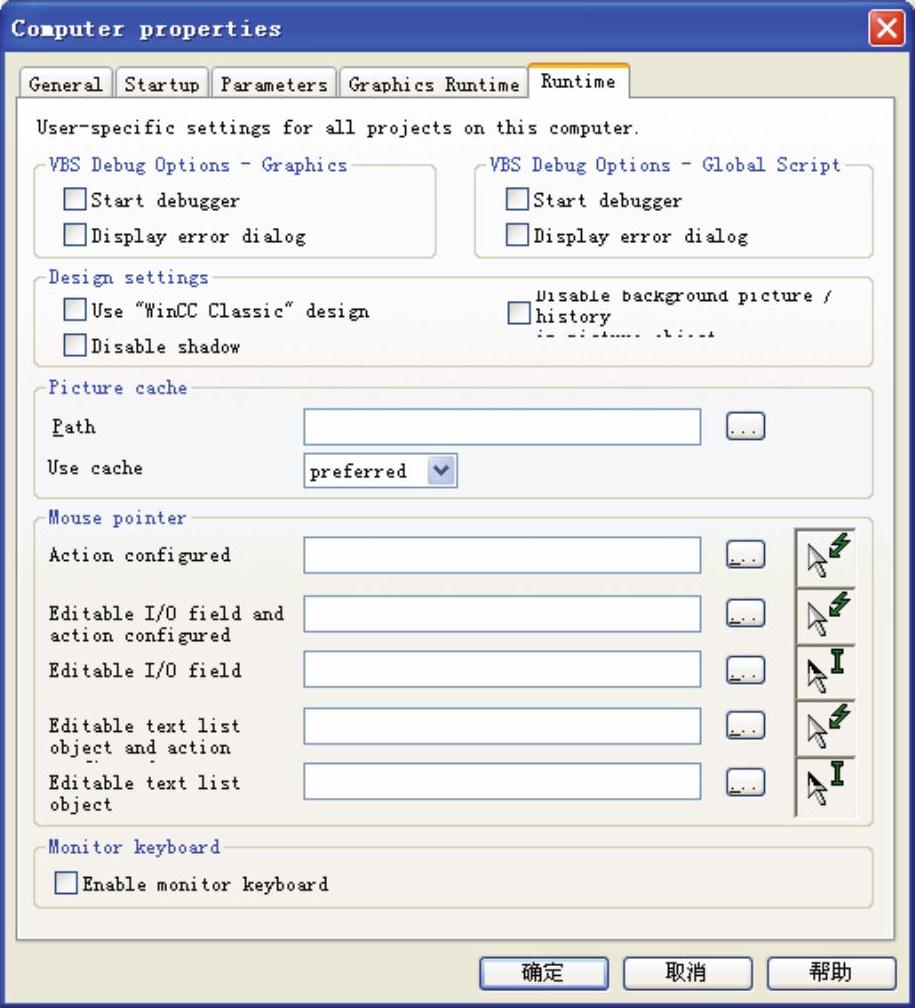The width and height of the screenshot is (915, 1008).
Task: Enable monitor keyboard checkbox
Action: click(x=66, y=883)
